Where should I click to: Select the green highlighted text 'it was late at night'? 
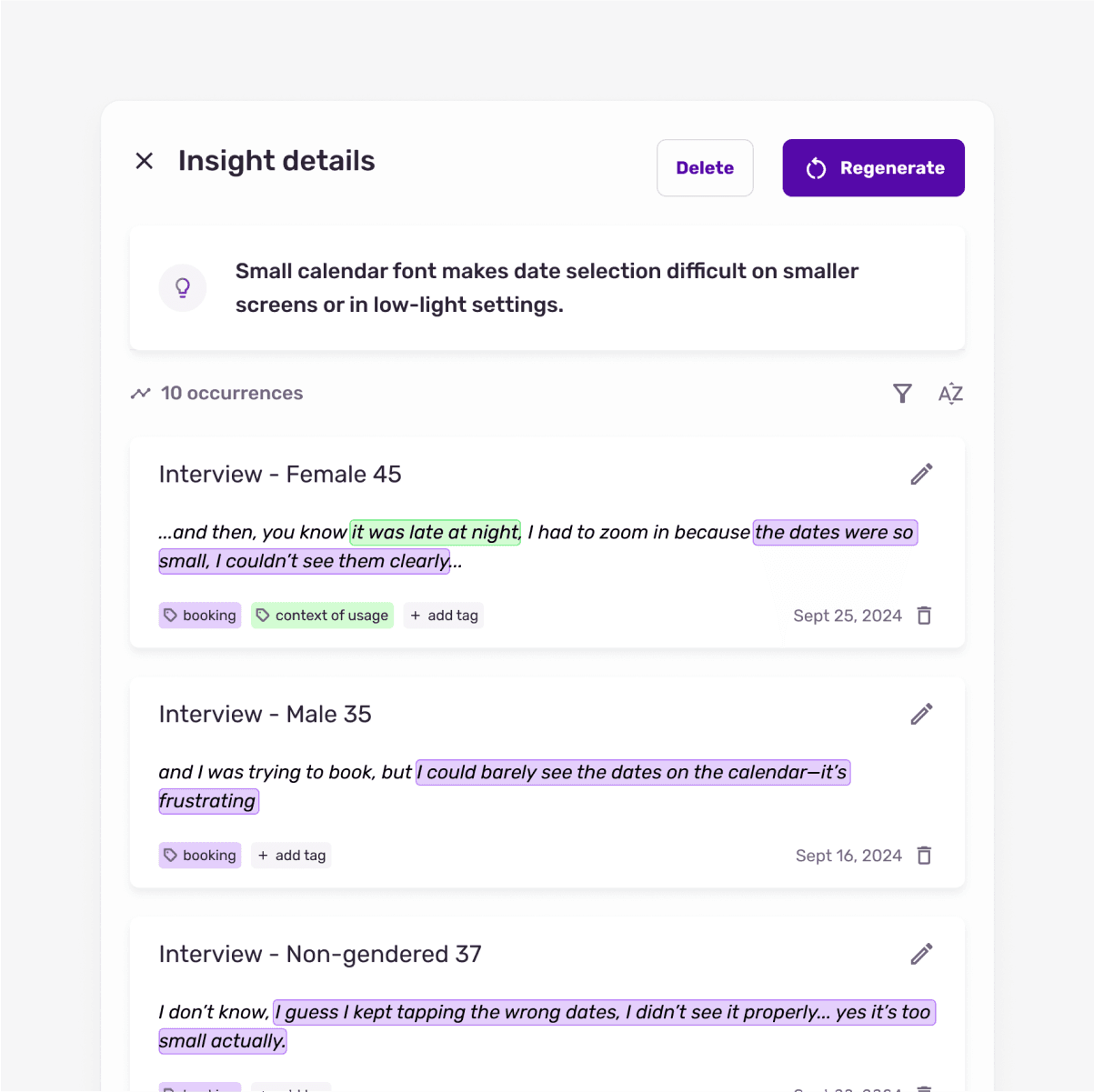tap(434, 532)
